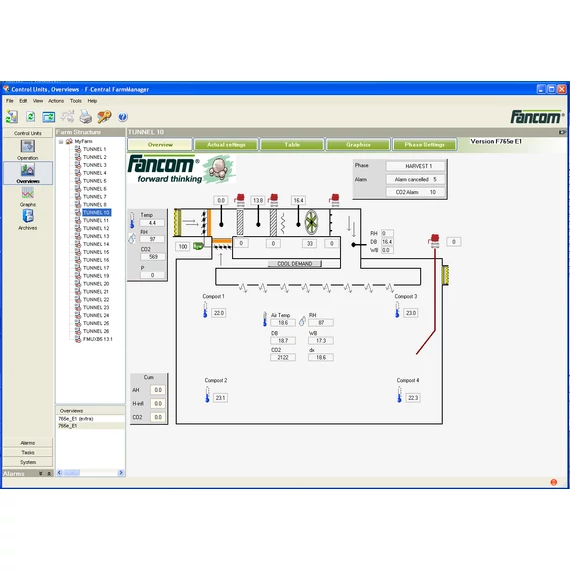The image size is (570, 570).
Task: Switch to the Table tab
Action: pyautogui.click(x=292, y=144)
